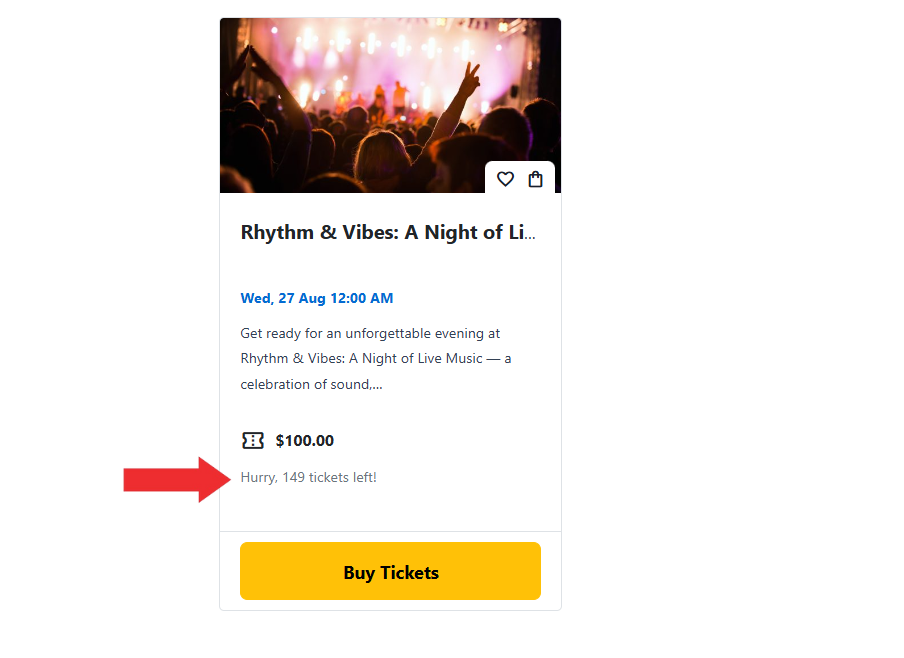Click the 'celebration of sound,...' description line
The width and height of the screenshot is (904, 658).
tap(311, 384)
